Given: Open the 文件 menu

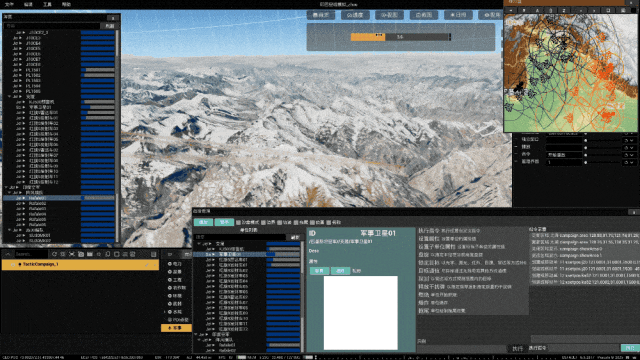Looking at the screenshot, I should click(9, 4).
